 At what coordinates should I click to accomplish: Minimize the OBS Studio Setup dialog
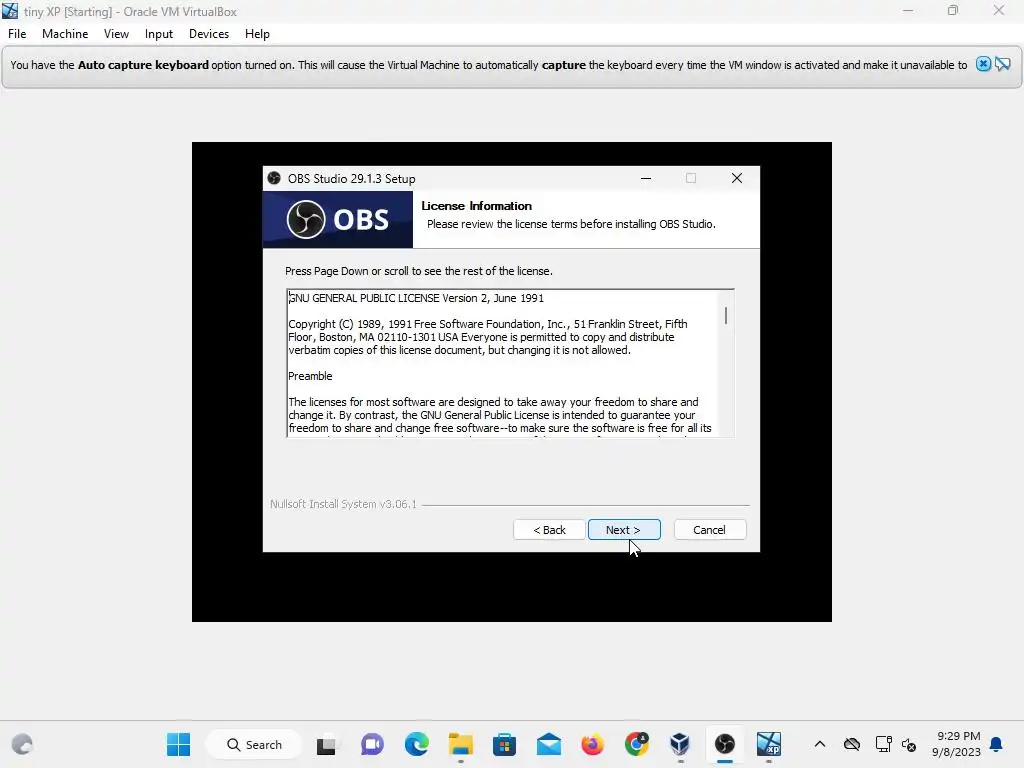[x=646, y=178]
